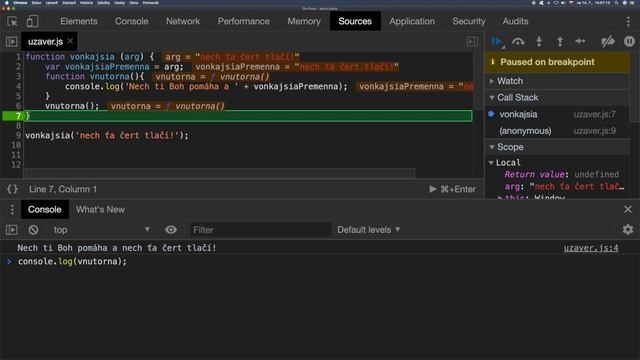
Task: Open the console drawer three-dot menu
Action: 12,209
